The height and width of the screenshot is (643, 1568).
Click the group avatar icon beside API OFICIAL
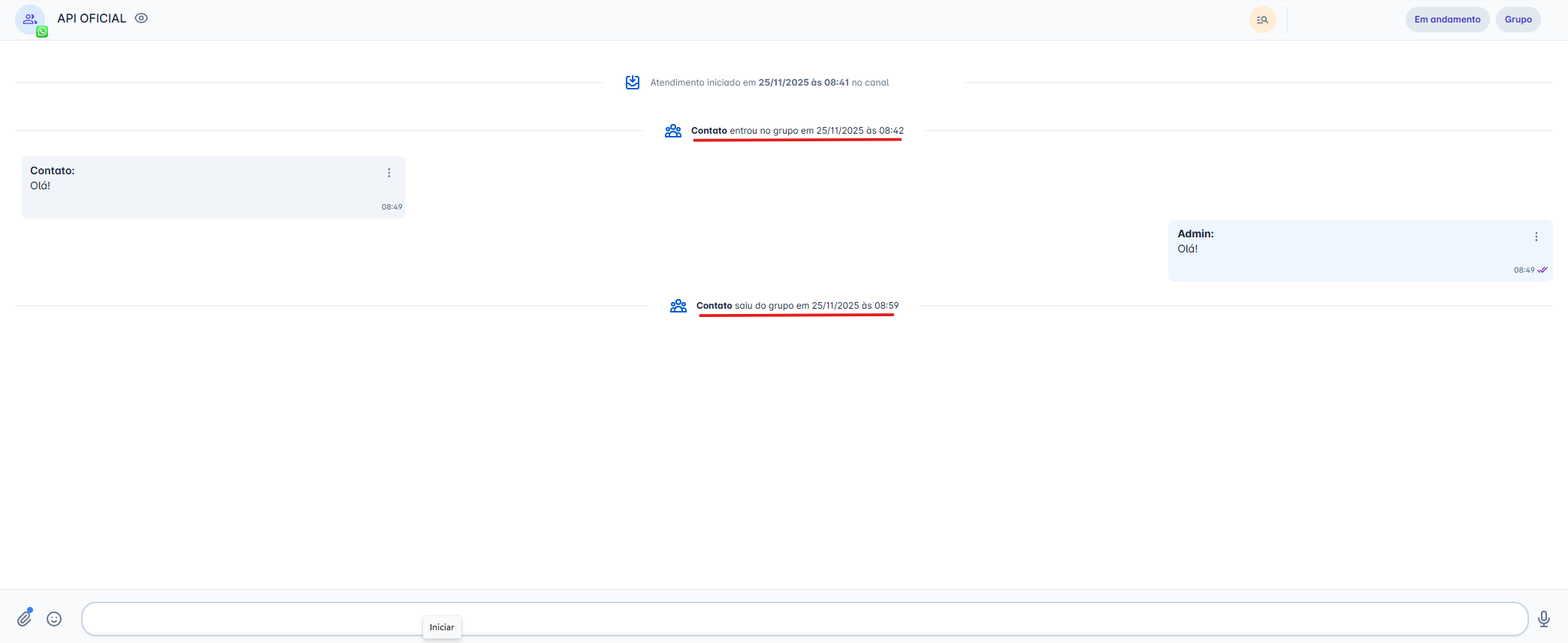29,19
